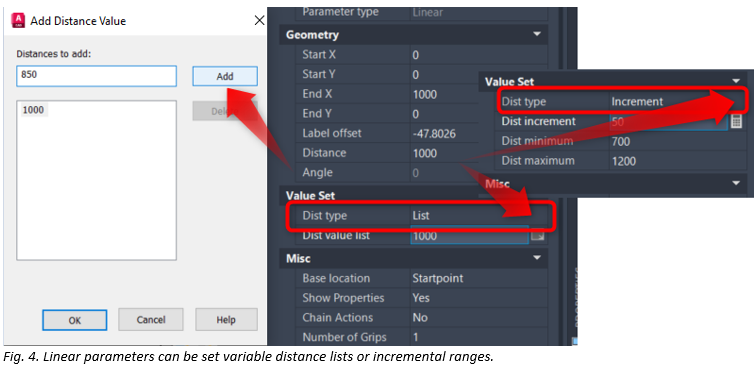
Task: Collapse the Misc section in the overlay panel
Action: point(736,184)
